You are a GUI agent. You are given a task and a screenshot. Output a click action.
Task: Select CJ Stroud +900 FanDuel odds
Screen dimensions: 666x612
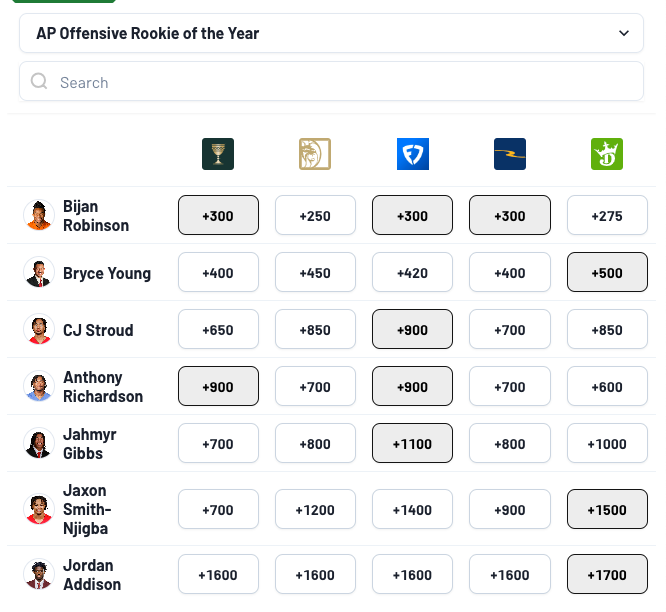point(412,329)
